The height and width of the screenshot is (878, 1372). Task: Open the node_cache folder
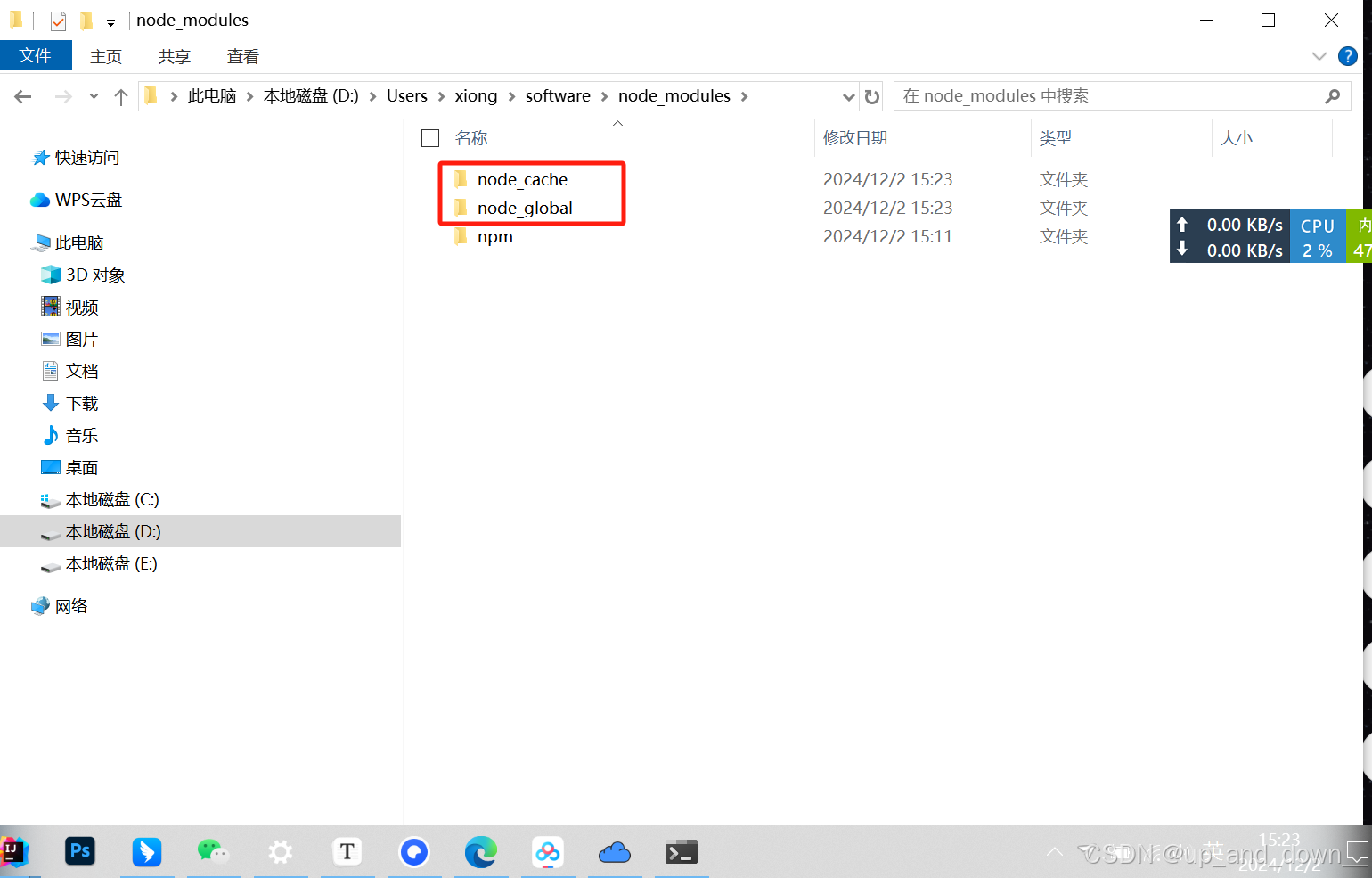point(522,179)
